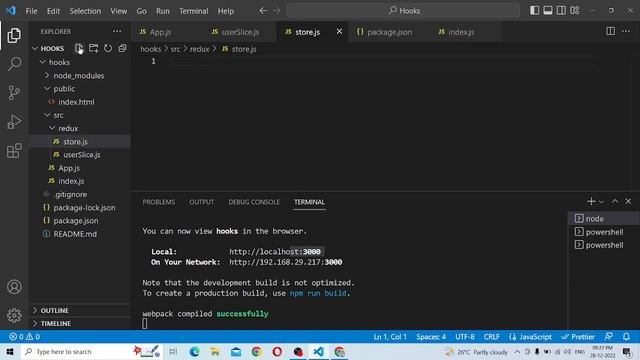Click the Prettier status item
The image size is (640, 360).
pyautogui.click(x=578, y=337)
